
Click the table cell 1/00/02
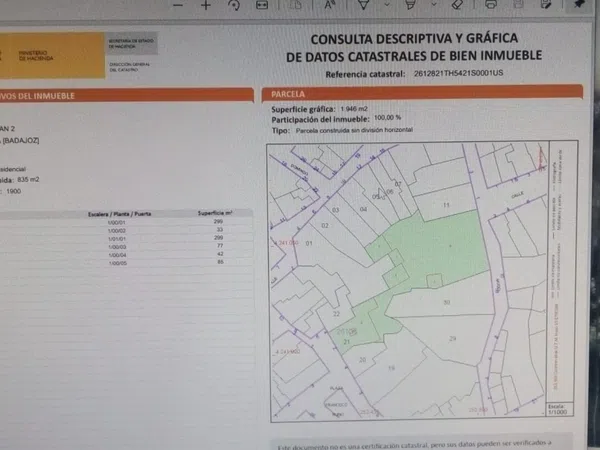(x=117, y=231)
